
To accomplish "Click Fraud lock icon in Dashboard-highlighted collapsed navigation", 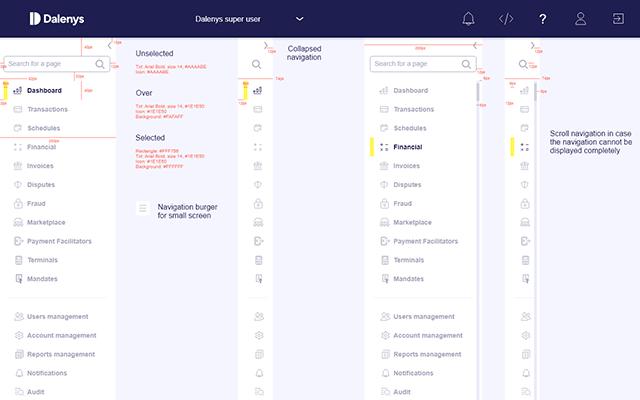I will [258, 203].
